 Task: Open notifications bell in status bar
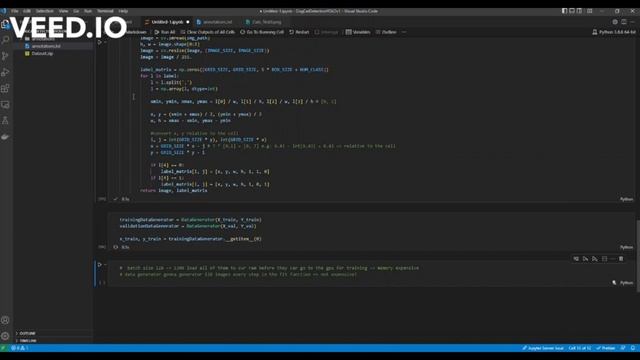click(x=633, y=348)
